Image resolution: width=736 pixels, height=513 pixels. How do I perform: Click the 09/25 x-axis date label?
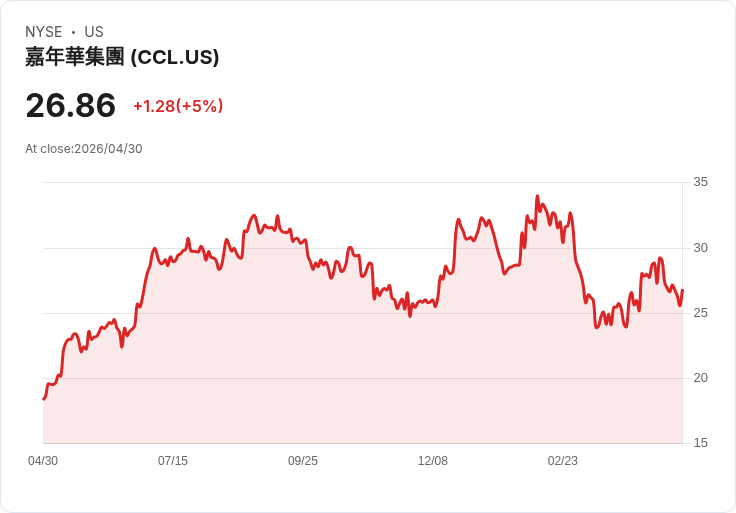[x=303, y=461]
